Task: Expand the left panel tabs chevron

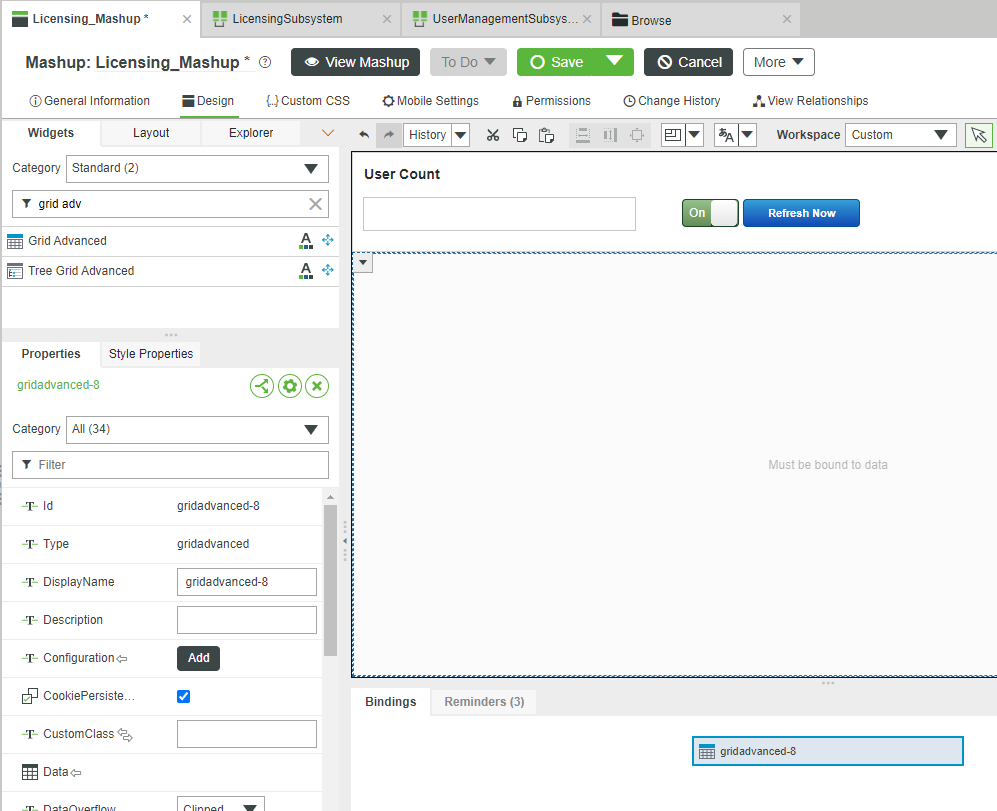Action: 327,133
